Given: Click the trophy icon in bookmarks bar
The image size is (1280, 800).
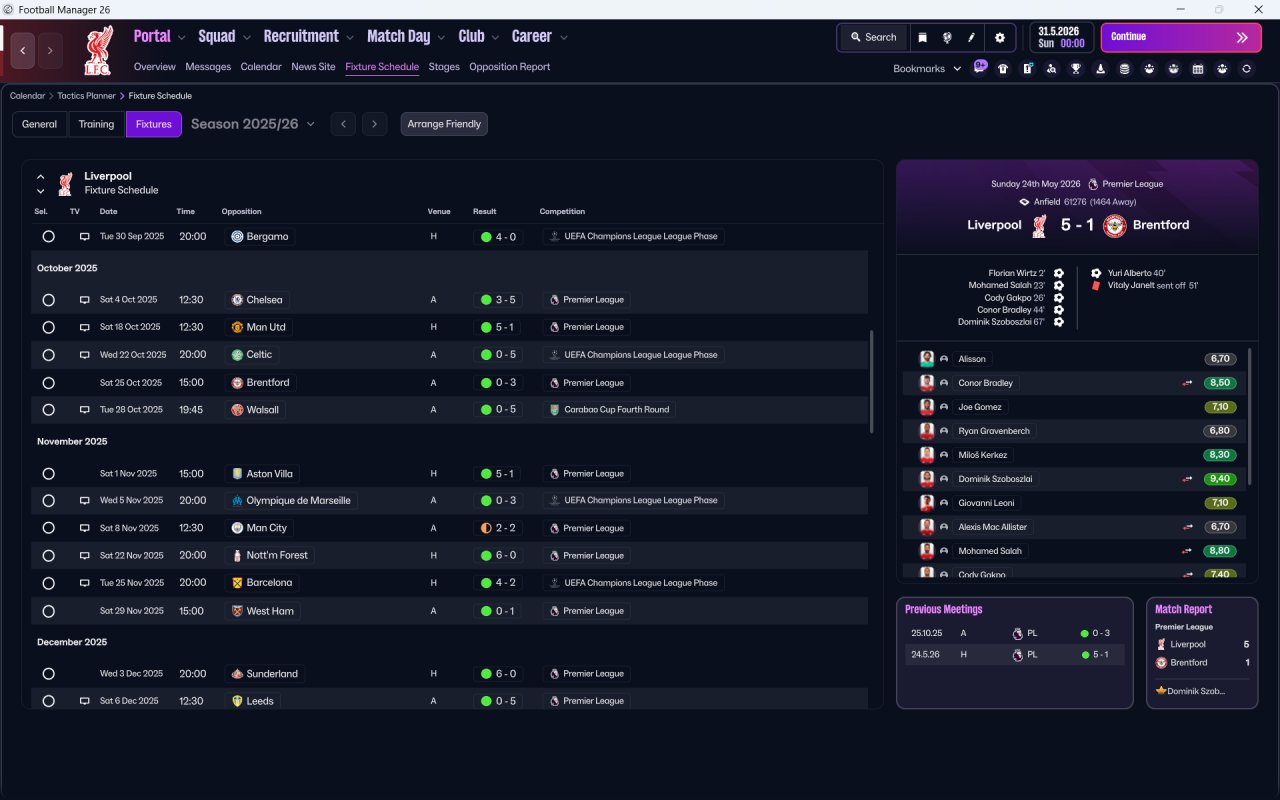Looking at the screenshot, I should click(x=1076, y=69).
